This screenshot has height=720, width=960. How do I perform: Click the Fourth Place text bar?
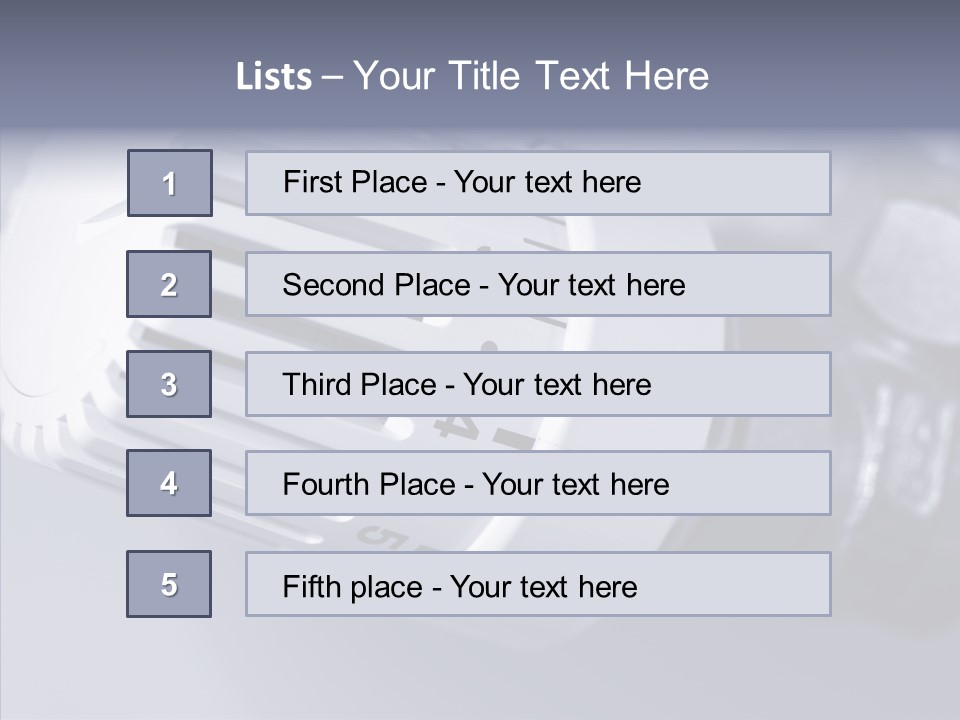538,483
